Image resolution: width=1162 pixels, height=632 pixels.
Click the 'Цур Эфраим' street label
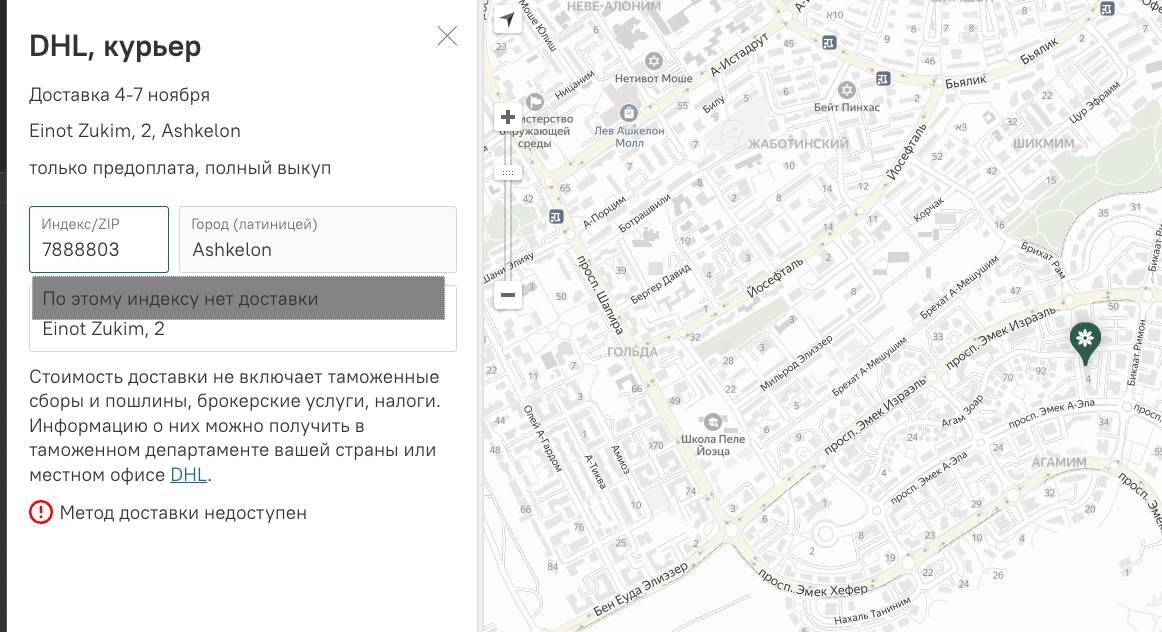click(1095, 102)
